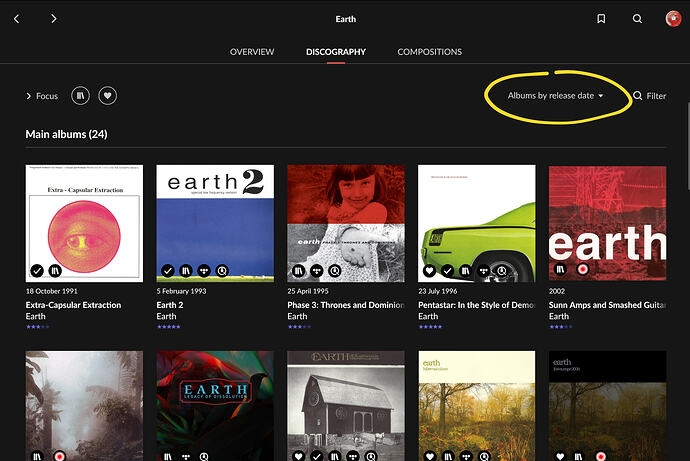Click library icon on Earth 2 cover

pyautogui.click(x=186, y=271)
